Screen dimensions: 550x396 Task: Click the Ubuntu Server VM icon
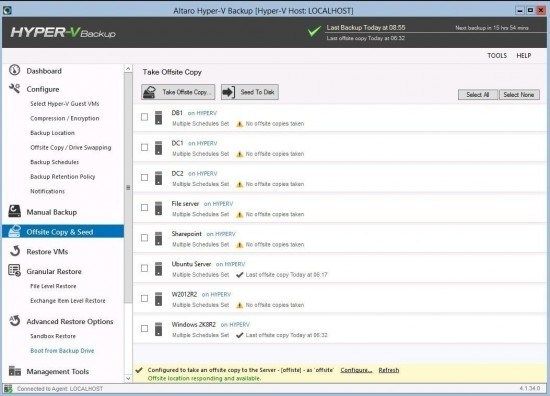tap(159, 269)
